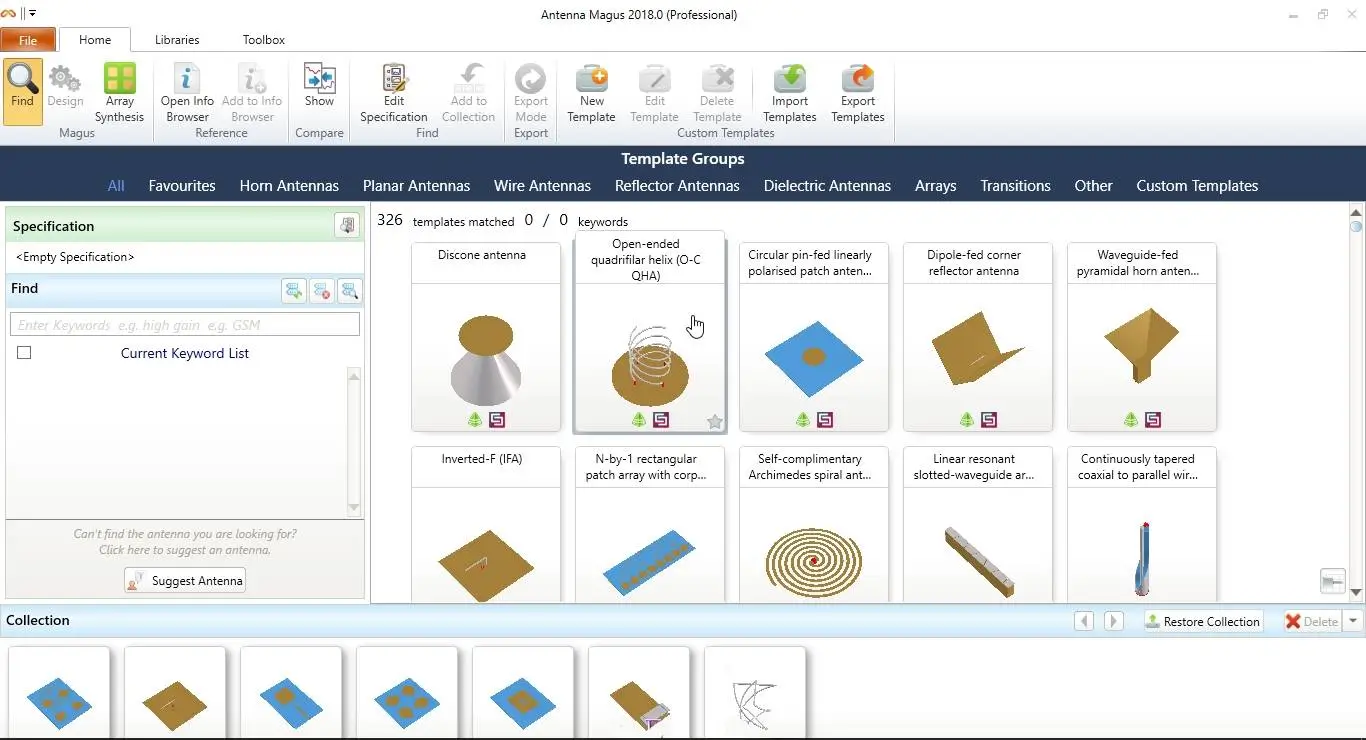Select Continuously tapered coaxial transition template

(x=1142, y=524)
